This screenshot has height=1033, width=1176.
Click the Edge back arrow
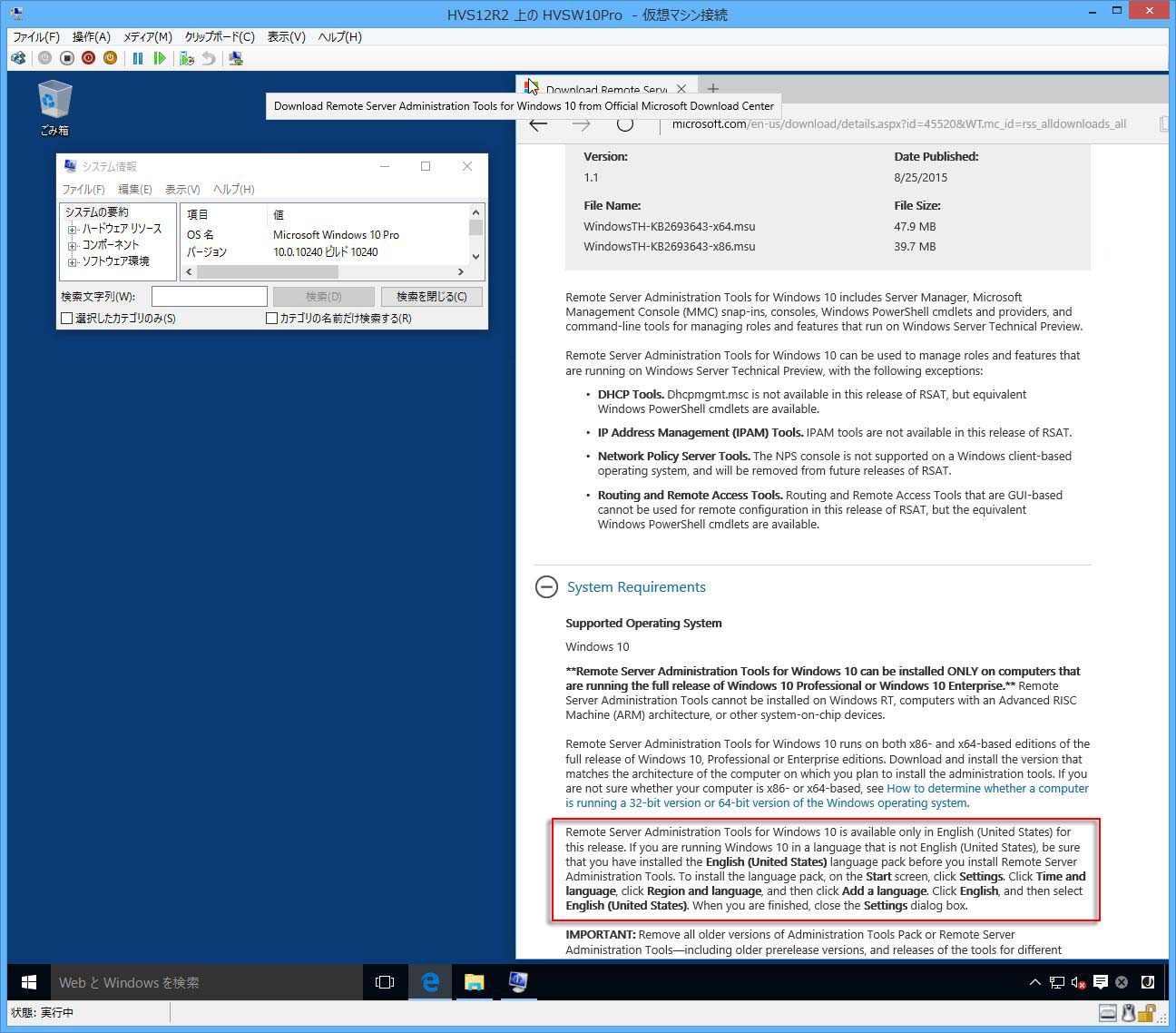point(538,124)
